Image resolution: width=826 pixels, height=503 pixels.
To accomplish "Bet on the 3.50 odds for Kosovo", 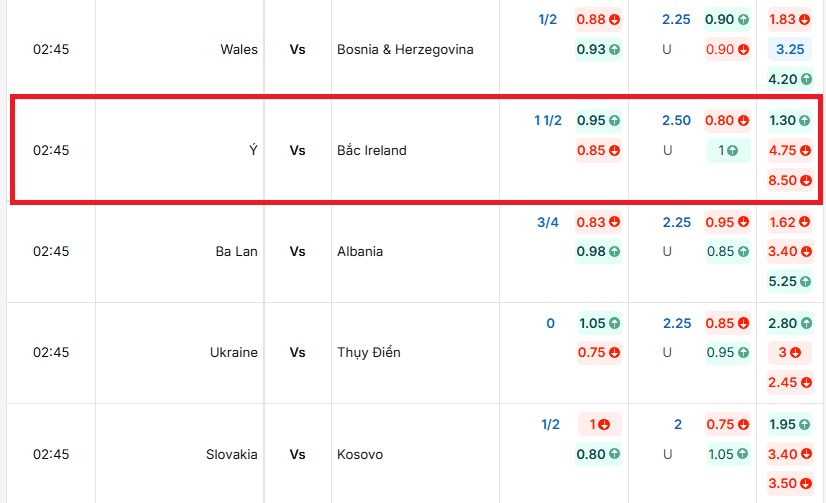I will tap(790, 484).
